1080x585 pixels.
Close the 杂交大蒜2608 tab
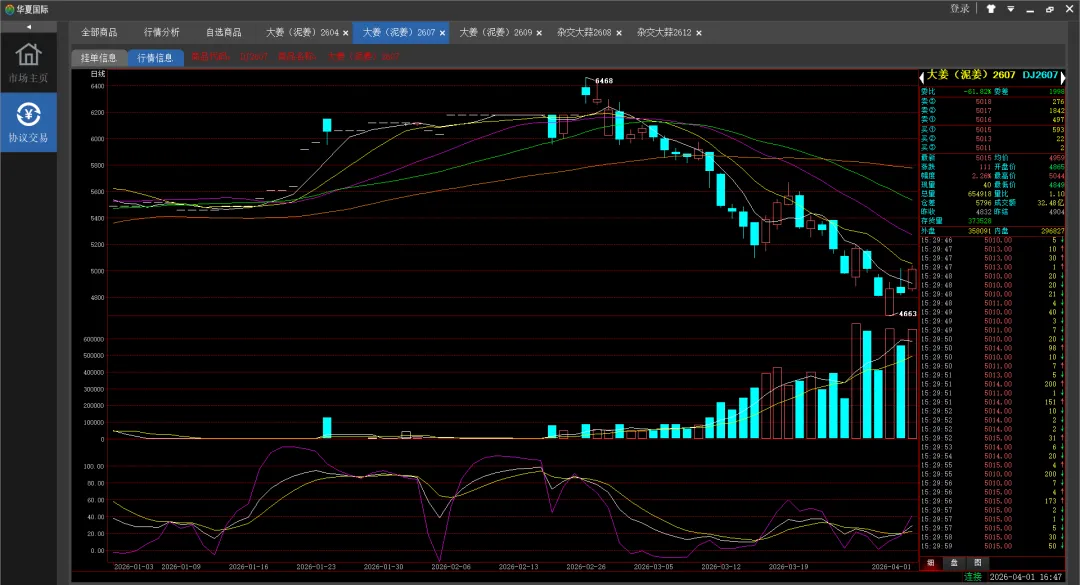[619, 33]
